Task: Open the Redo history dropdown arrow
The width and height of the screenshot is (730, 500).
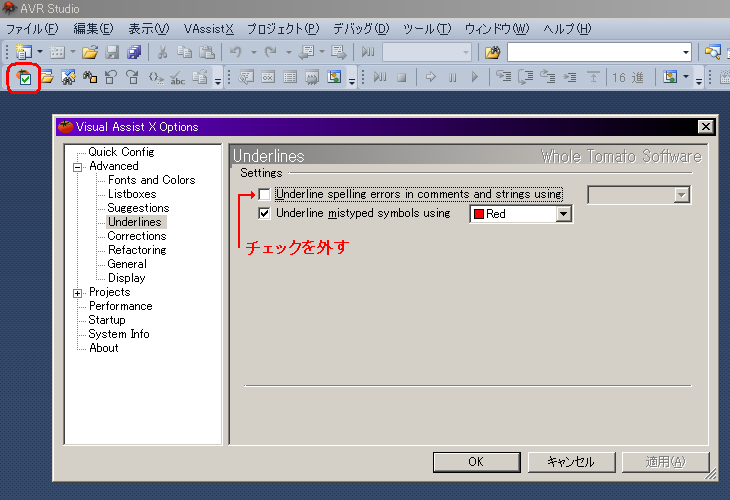Action: coord(288,52)
